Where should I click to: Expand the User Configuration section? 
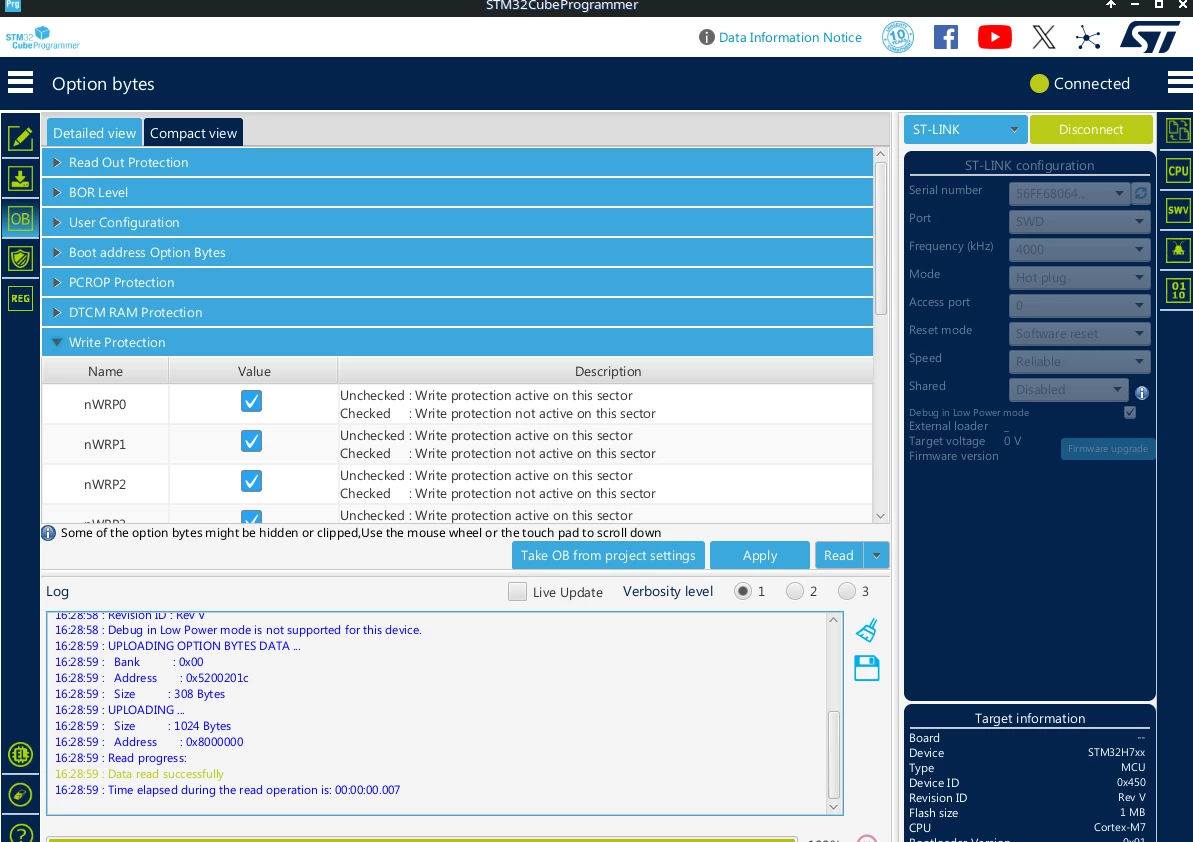(457, 222)
